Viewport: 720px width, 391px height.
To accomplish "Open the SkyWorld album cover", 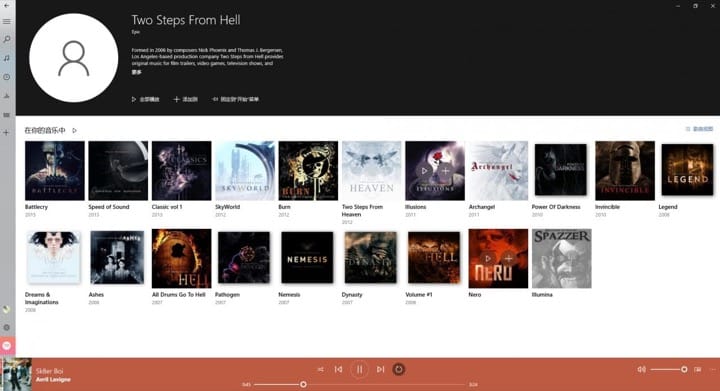I will pos(245,171).
